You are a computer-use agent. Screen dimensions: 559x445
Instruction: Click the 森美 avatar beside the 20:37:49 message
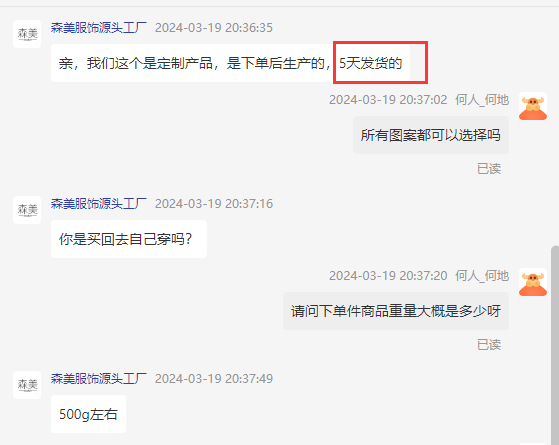(x=27, y=385)
